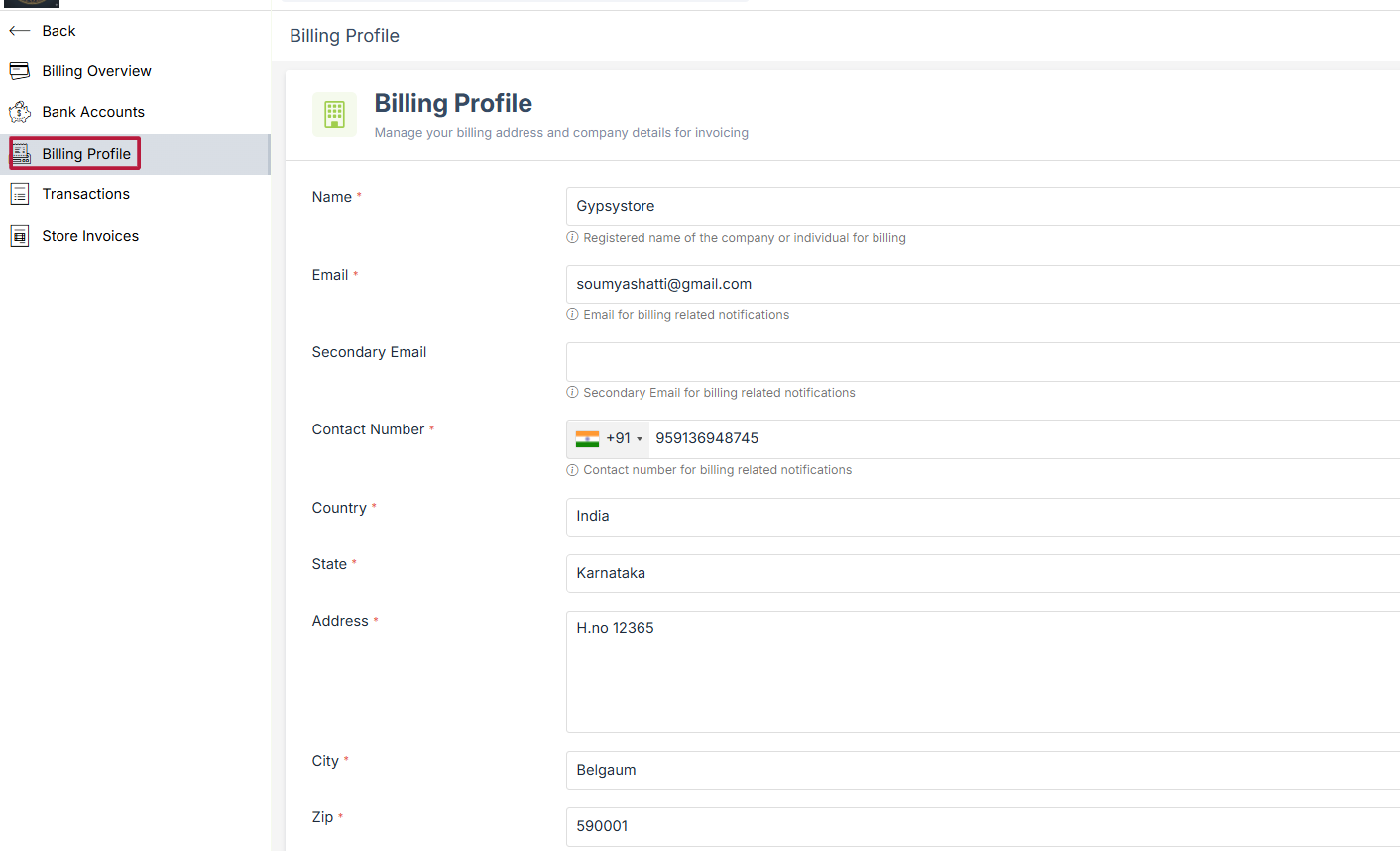The image size is (1400, 851).
Task: Expand the State dropdown showing Karnataka
Action: (x=982, y=573)
